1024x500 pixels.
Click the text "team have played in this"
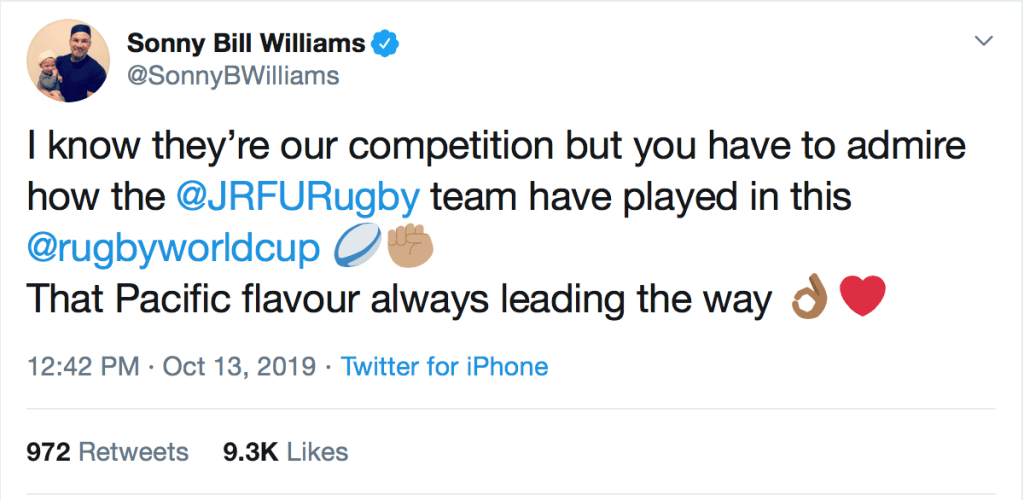640,197
